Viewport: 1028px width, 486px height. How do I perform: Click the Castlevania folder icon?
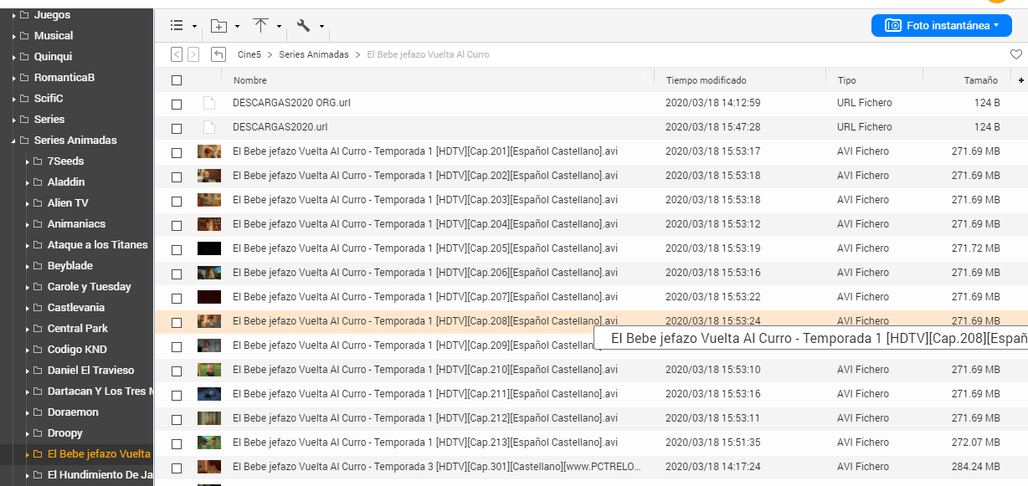click(x=37, y=308)
